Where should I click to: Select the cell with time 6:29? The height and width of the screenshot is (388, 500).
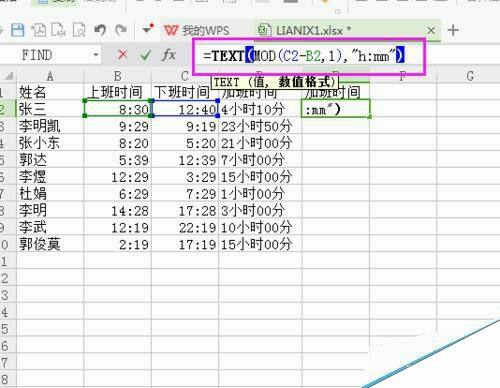pyautogui.click(x=117, y=193)
